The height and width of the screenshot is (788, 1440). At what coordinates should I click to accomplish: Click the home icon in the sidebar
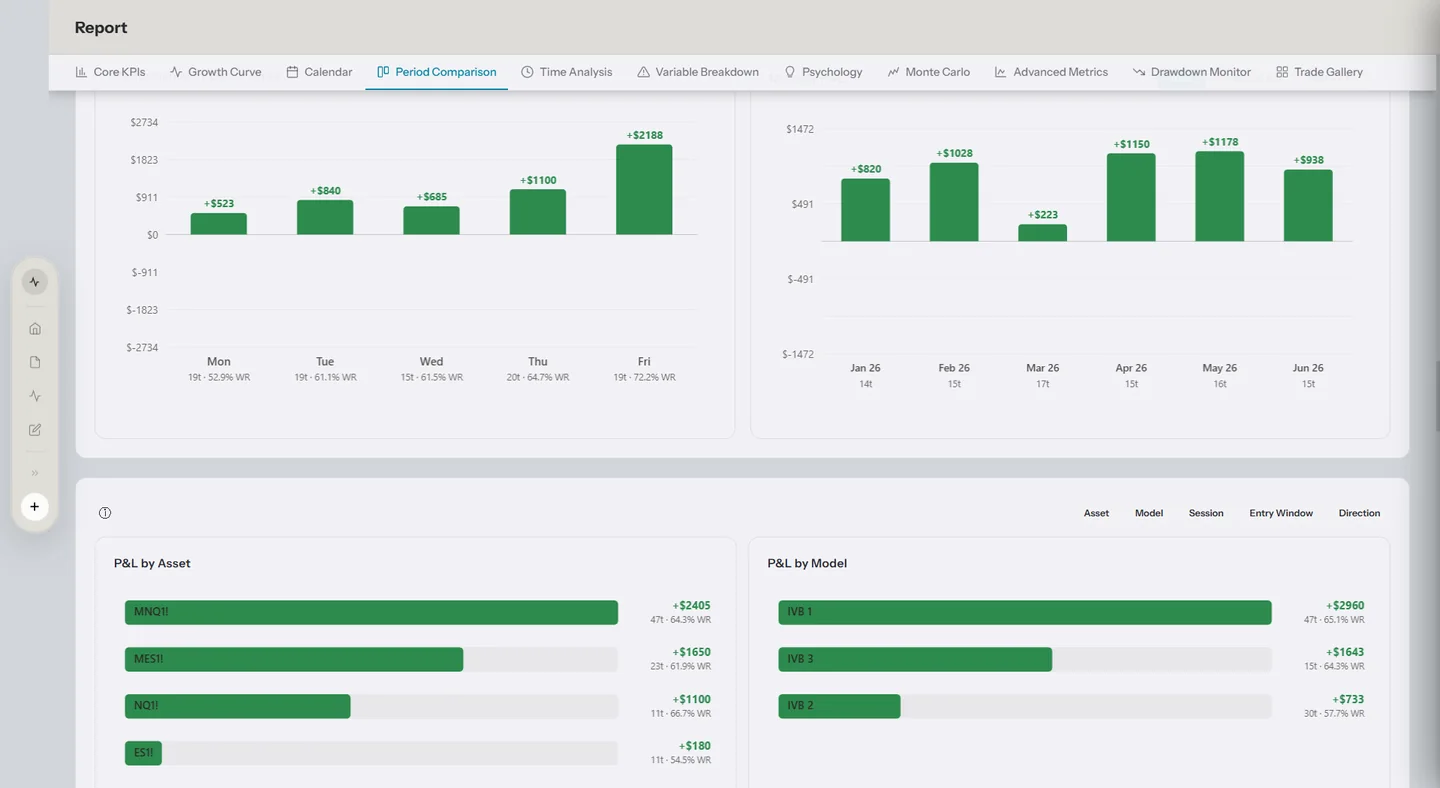(35, 328)
